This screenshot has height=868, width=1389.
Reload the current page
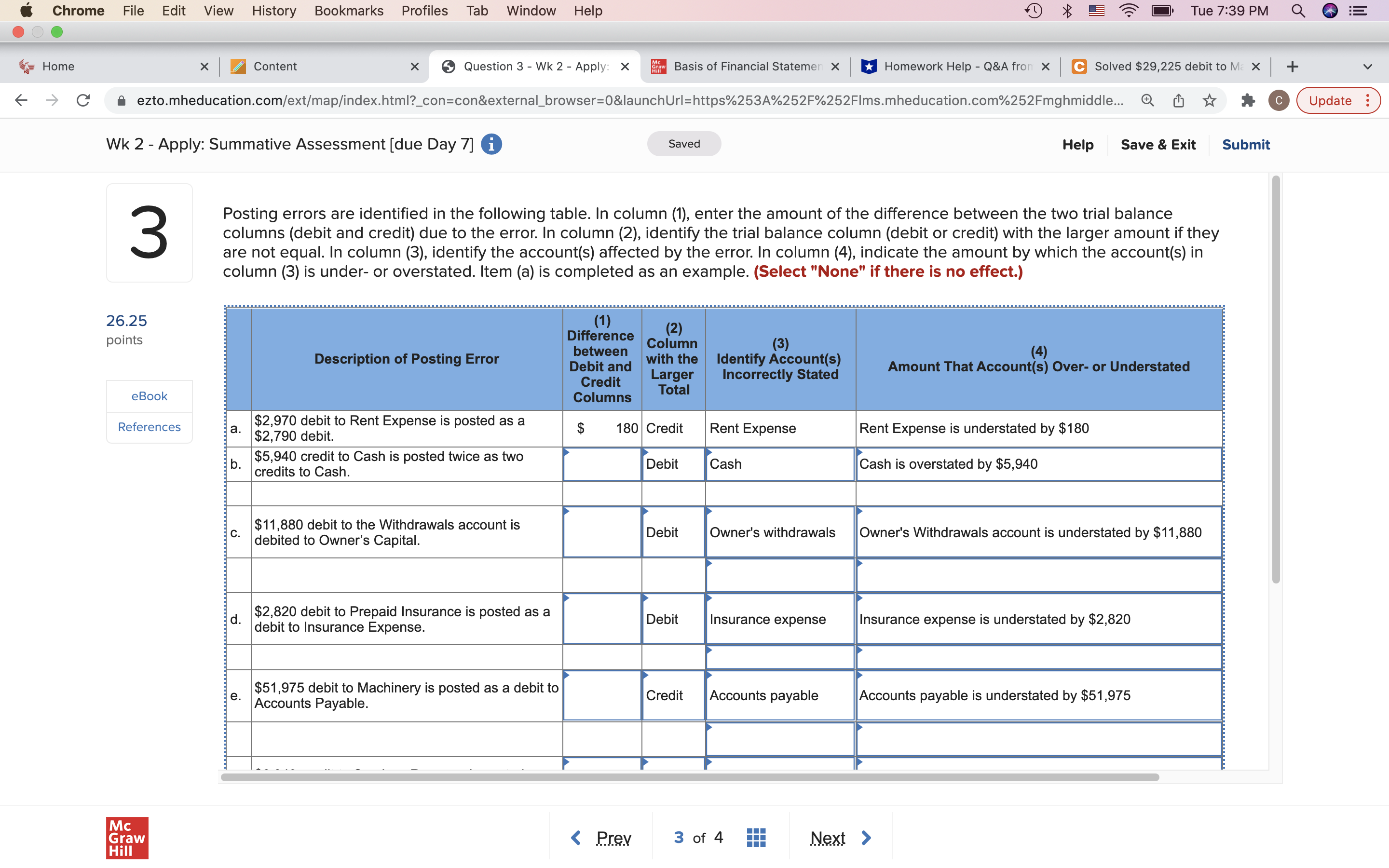tap(83, 100)
